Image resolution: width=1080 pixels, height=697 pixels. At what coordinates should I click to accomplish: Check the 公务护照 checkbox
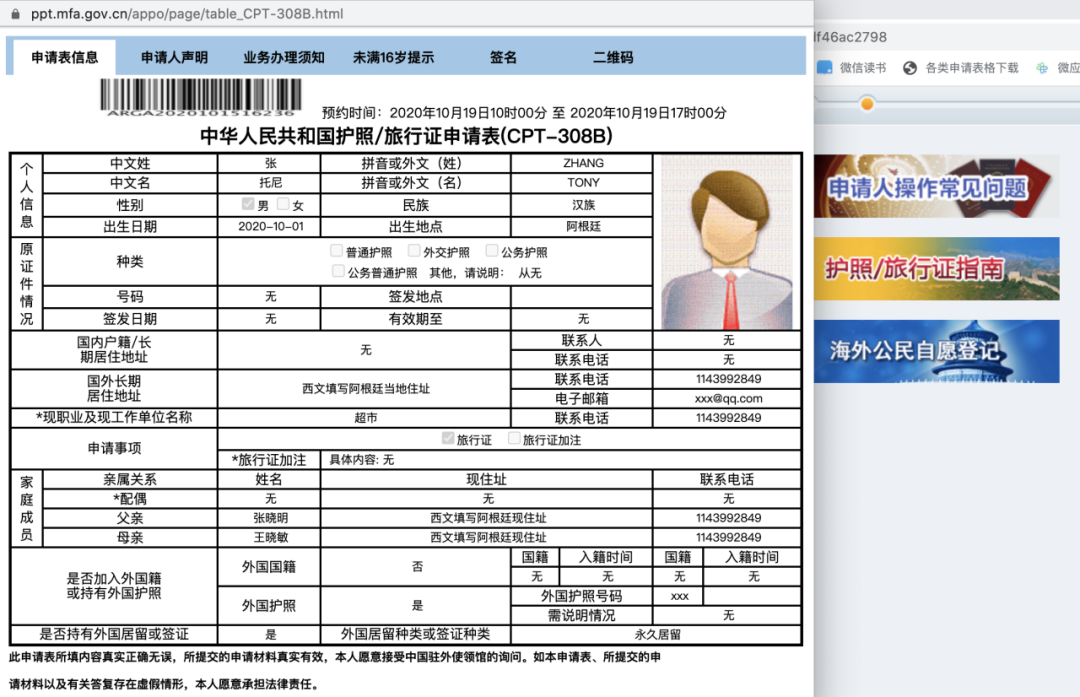click(490, 250)
